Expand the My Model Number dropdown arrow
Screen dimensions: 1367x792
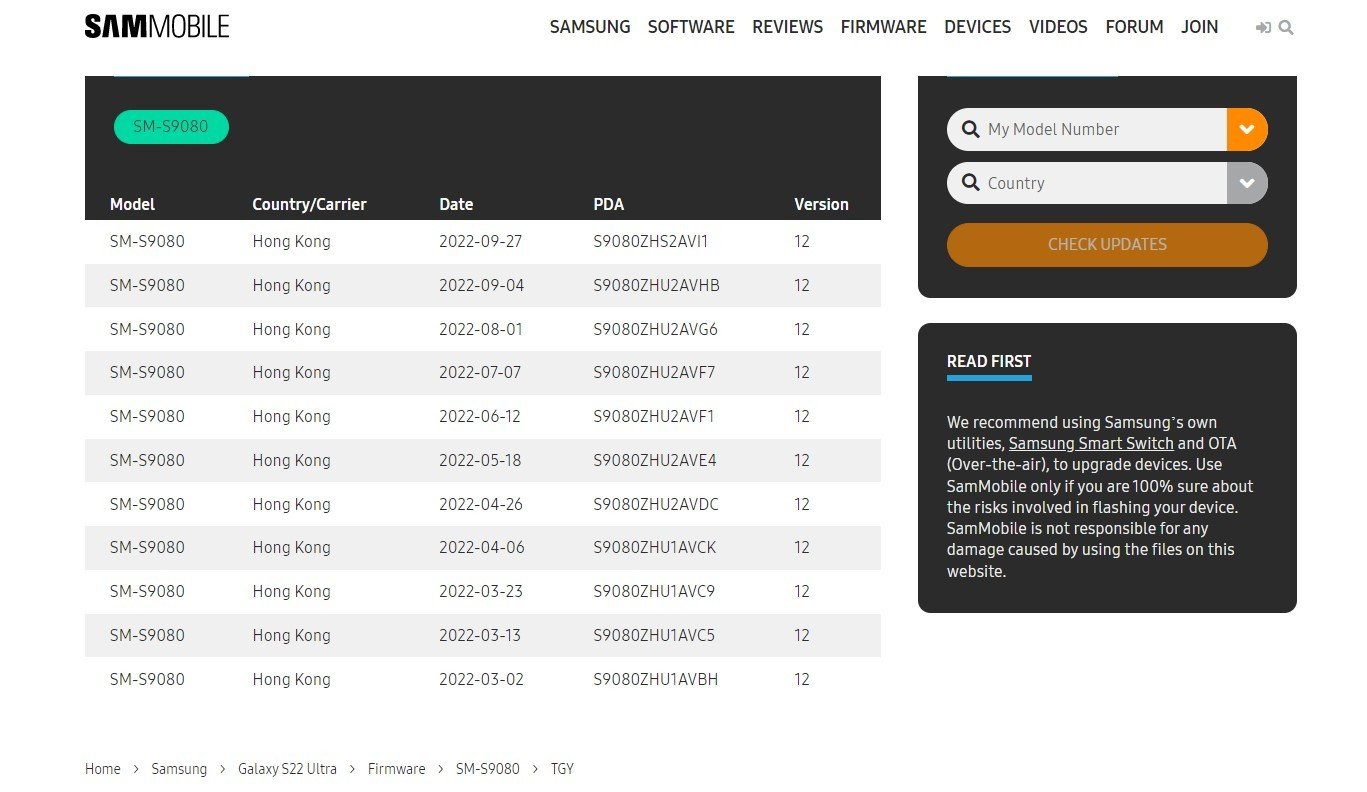(1246, 130)
